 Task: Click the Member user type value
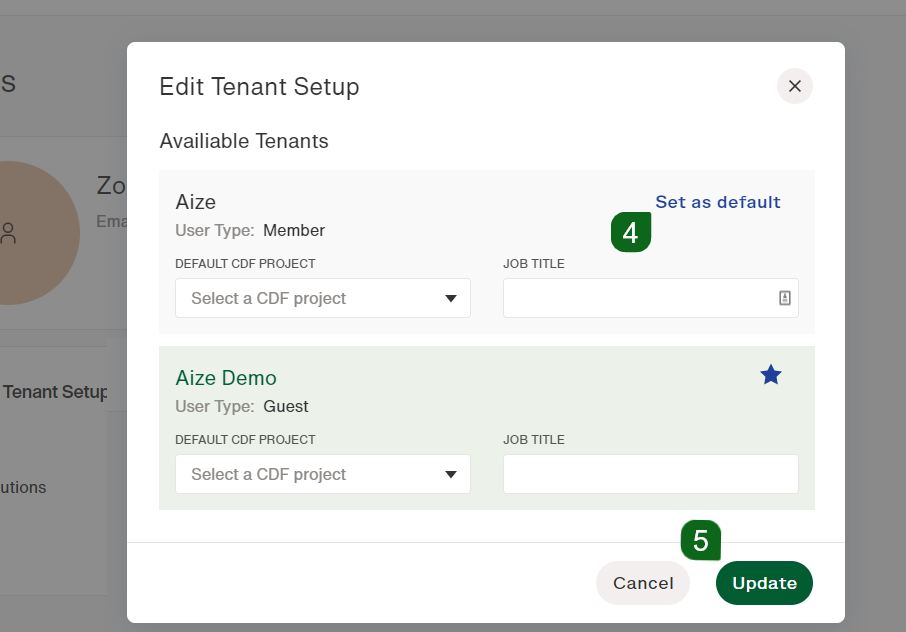294,231
